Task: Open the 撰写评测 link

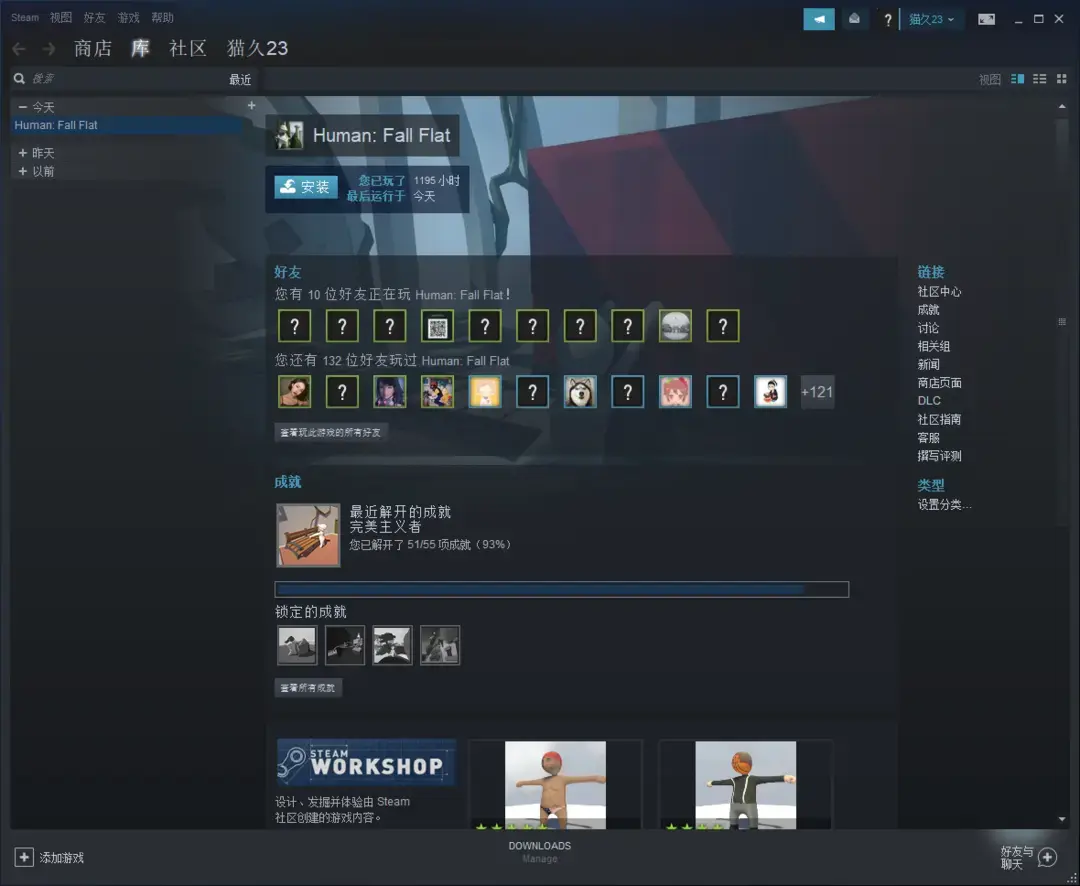Action: click(939, 456)
